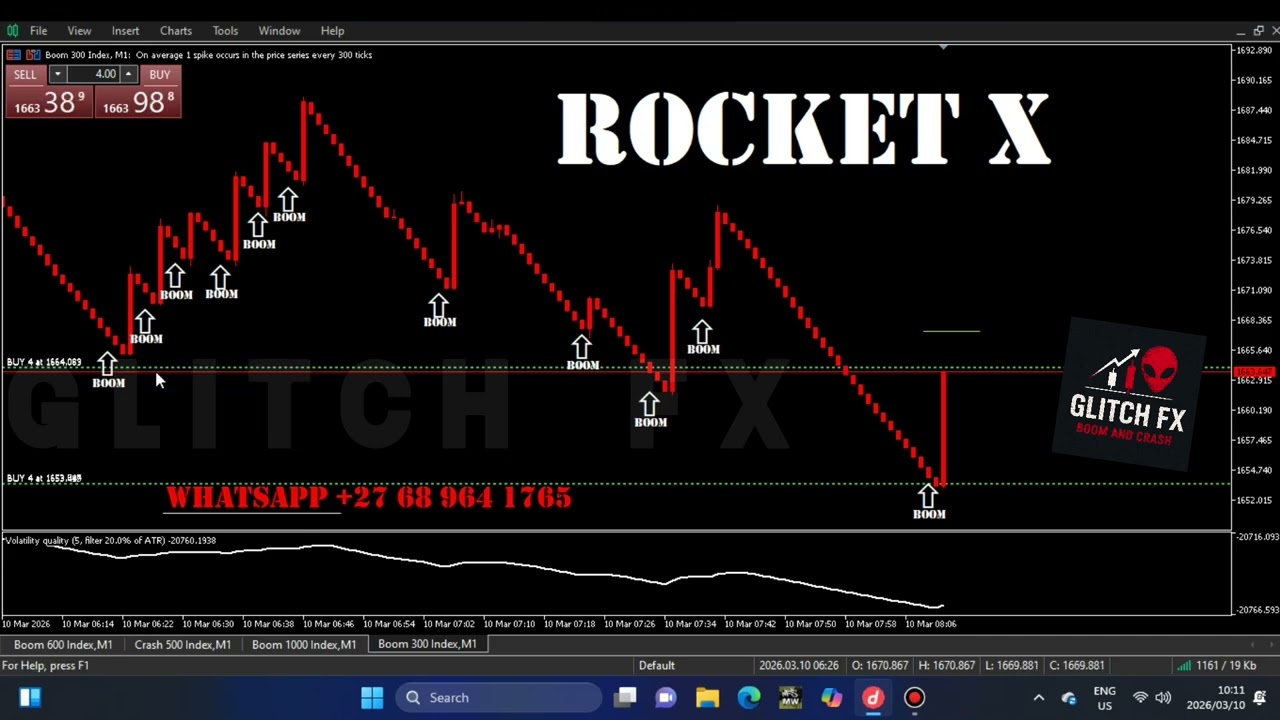The height and width of the screenshot is (720, 1280).
Task: Open Task View from the taskbar
Action: [626, 698]
